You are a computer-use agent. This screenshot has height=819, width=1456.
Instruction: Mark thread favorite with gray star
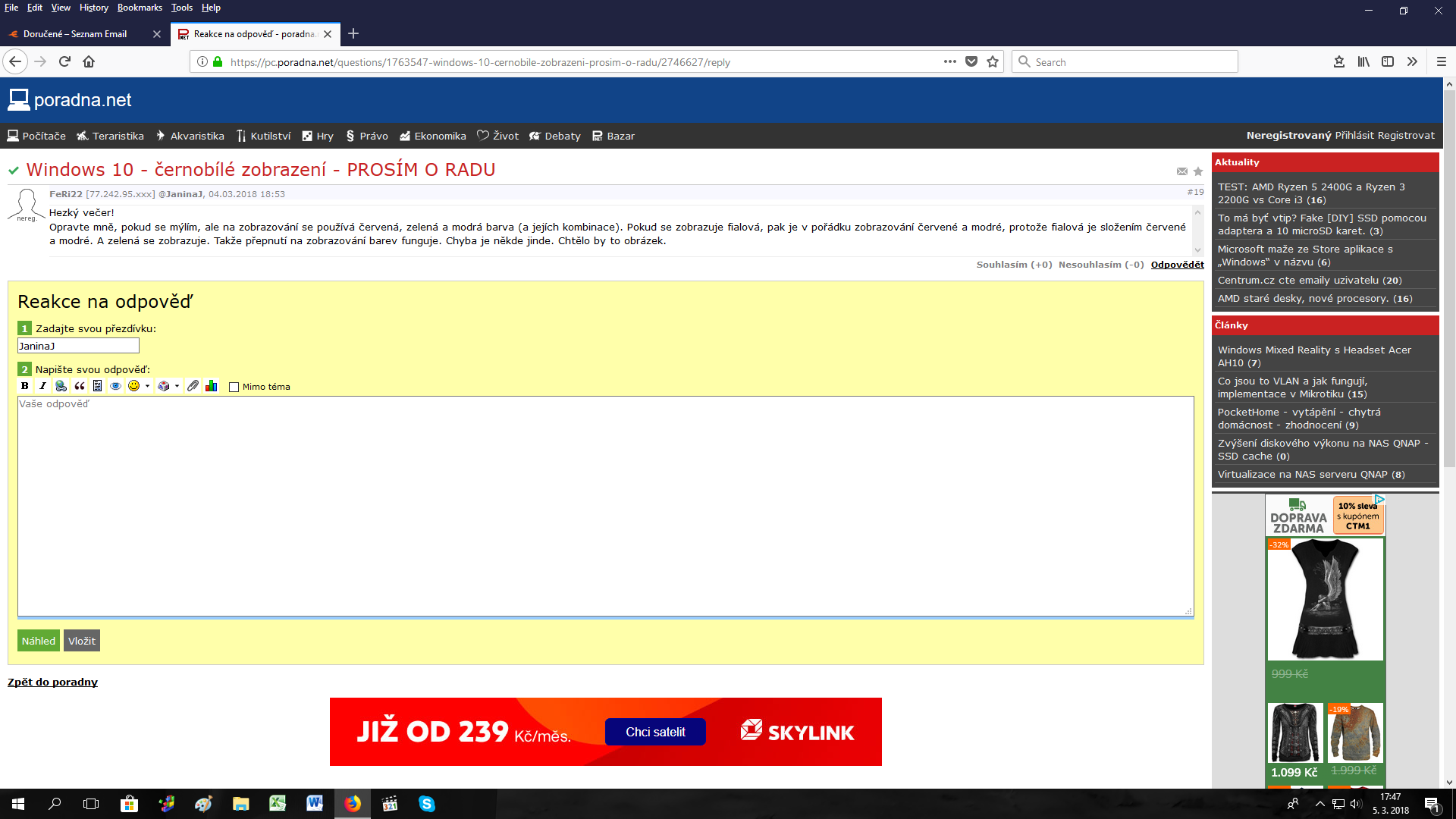tap(1198, 171)
